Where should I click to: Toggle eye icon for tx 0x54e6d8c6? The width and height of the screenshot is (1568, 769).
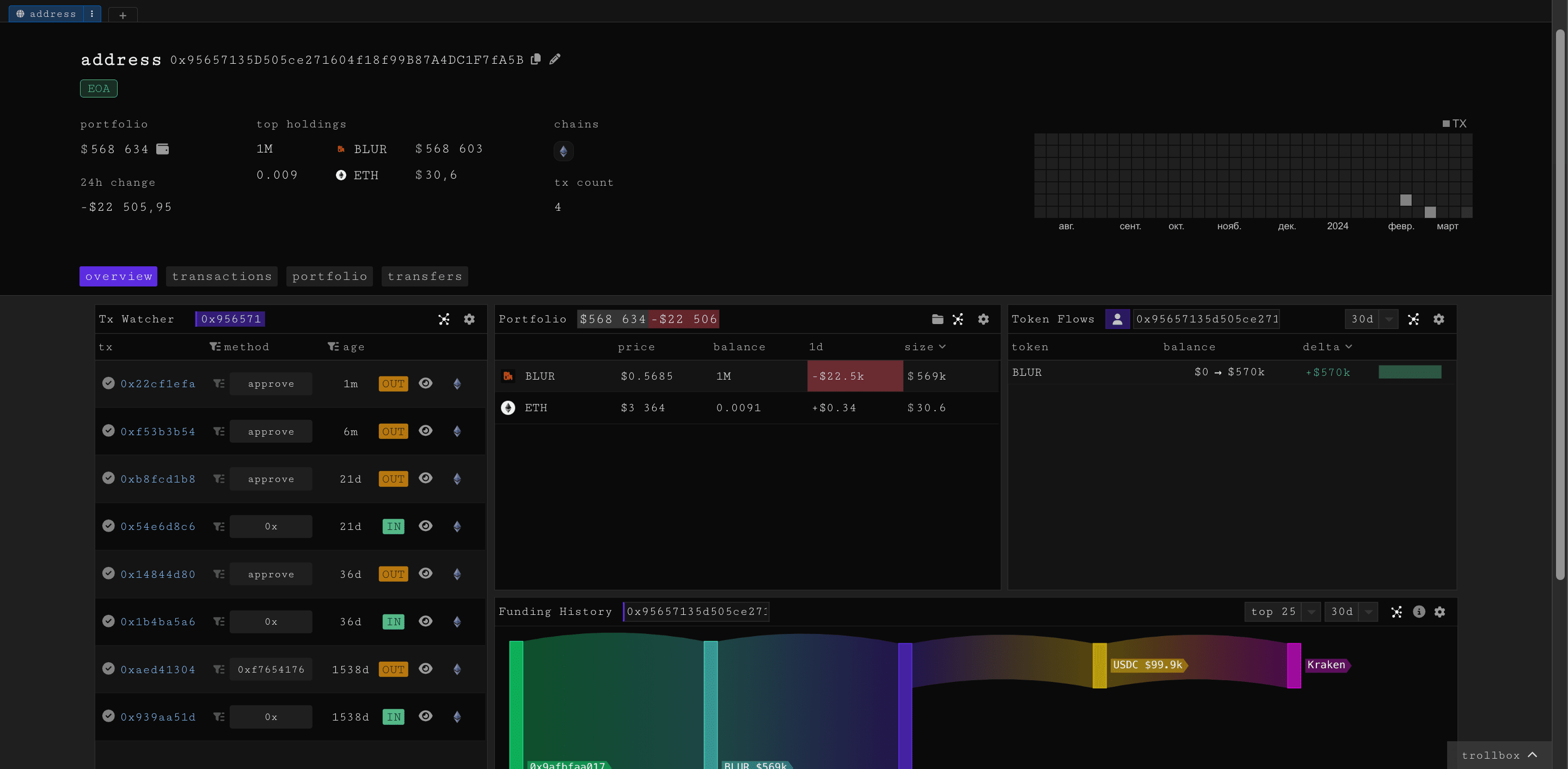click(x=426, y=526)
